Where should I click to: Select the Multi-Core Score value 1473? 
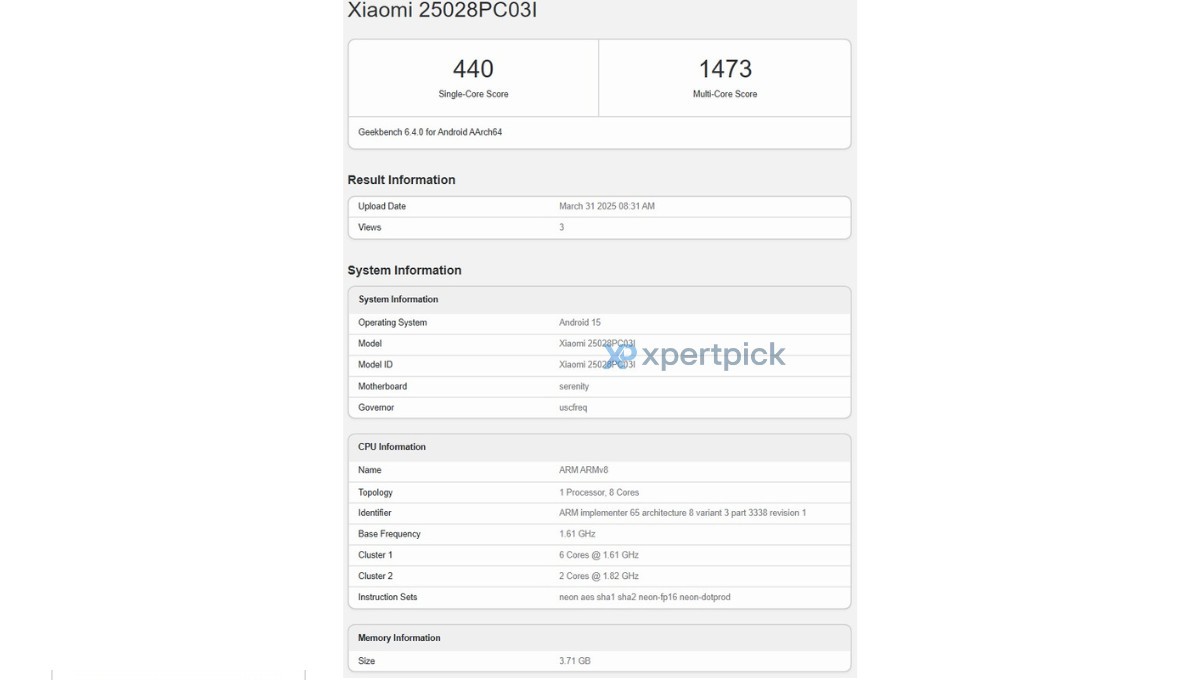coord(725,69)
